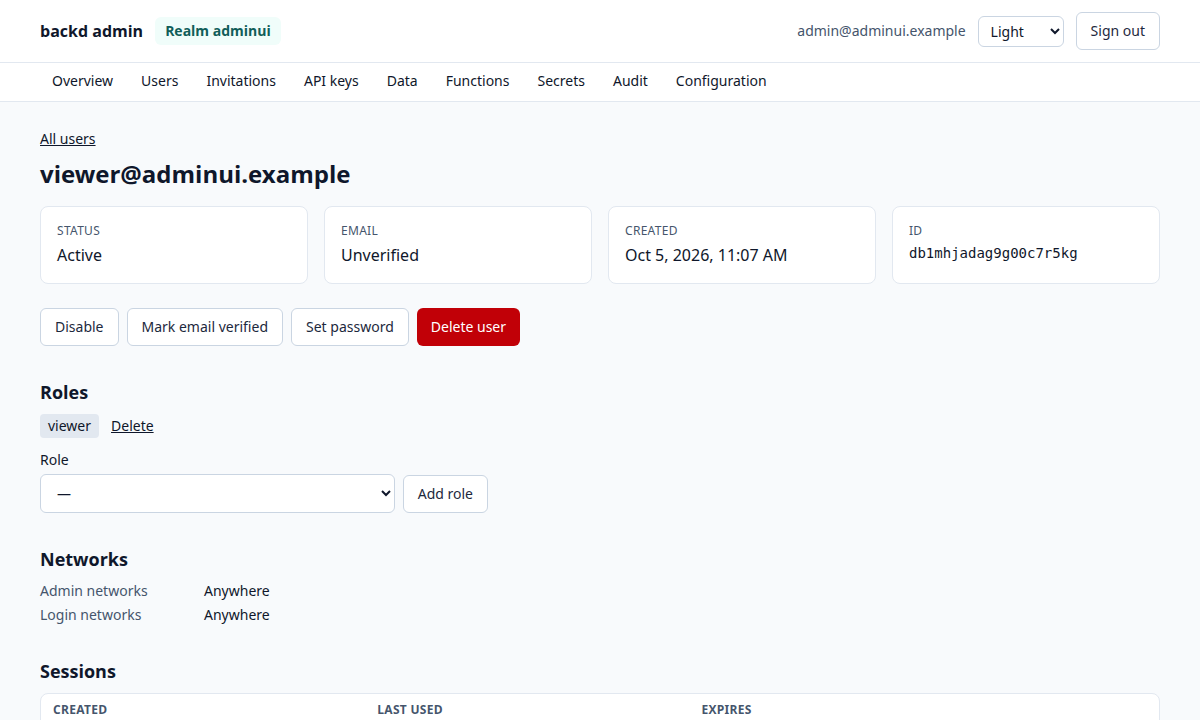Go to the Users tab
1200x720 pixels.
(x=160, y=81)
